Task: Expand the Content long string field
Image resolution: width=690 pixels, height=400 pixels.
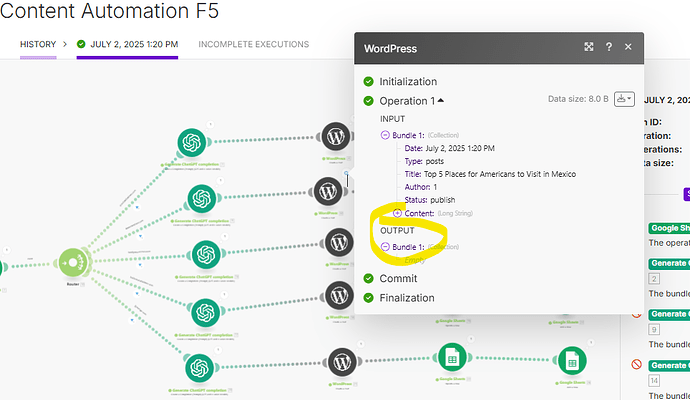Action: coord(397,213)
